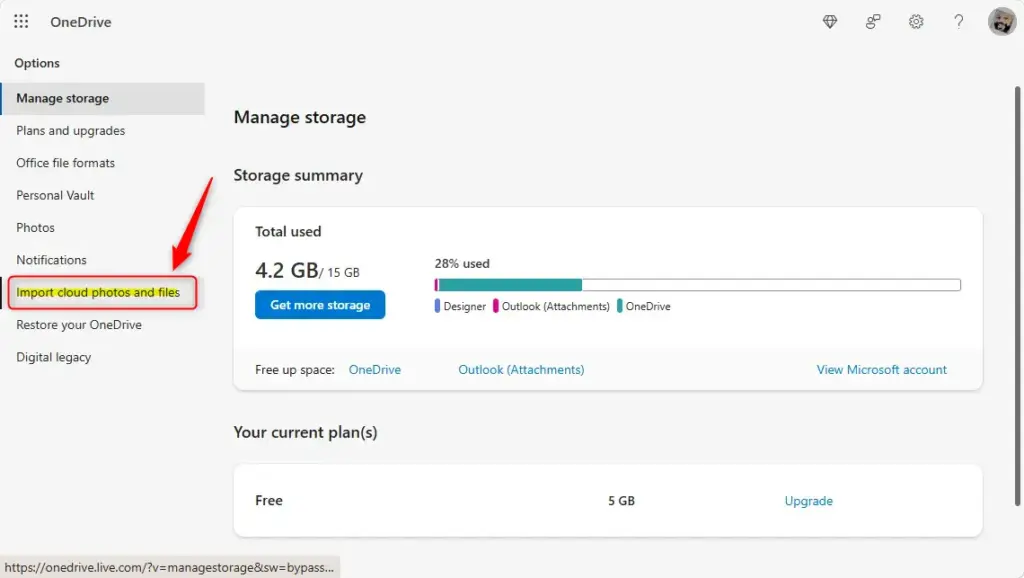This screenshot has width=1024, height=578.
Task: Click the Get more storage button
Action: (320, 305)
